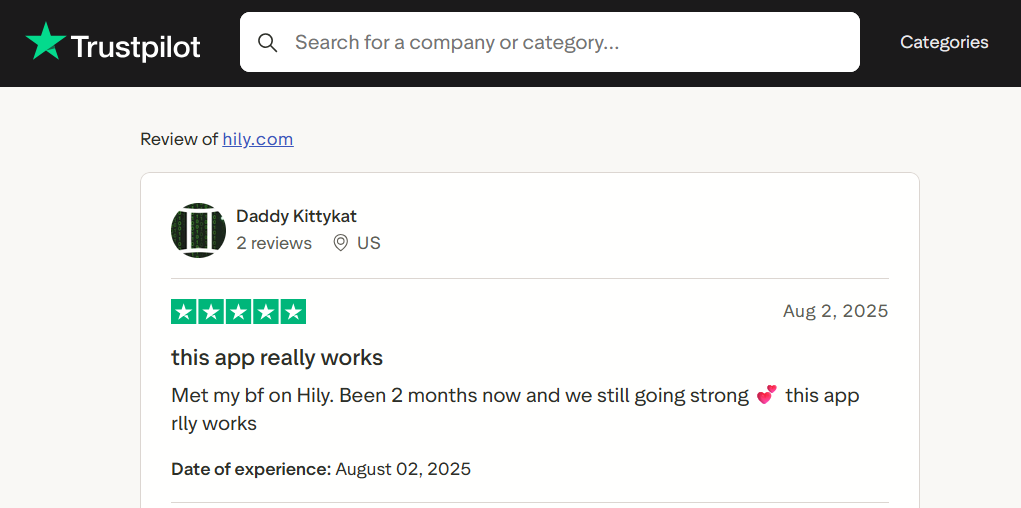Click the 'this app really works' title
The image size is (1021, 508).
(x=277, y=358)
